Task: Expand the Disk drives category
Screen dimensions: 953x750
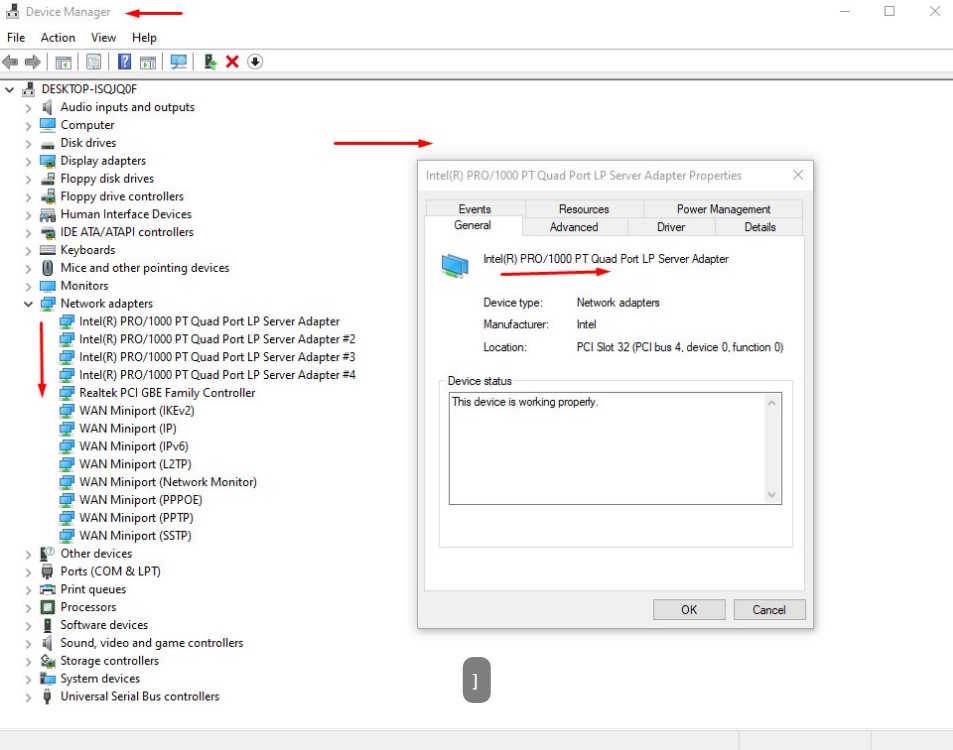Action: (x=28, y=143)
